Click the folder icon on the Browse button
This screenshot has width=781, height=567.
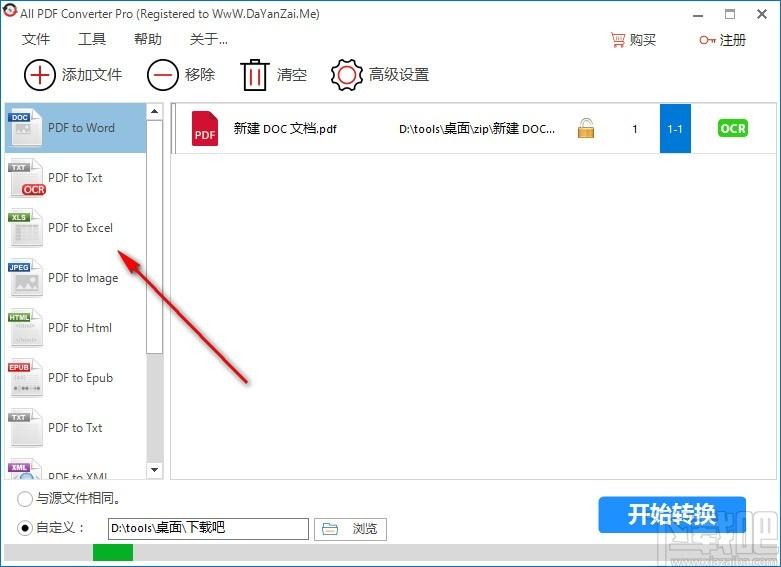(x=329, y=529)
